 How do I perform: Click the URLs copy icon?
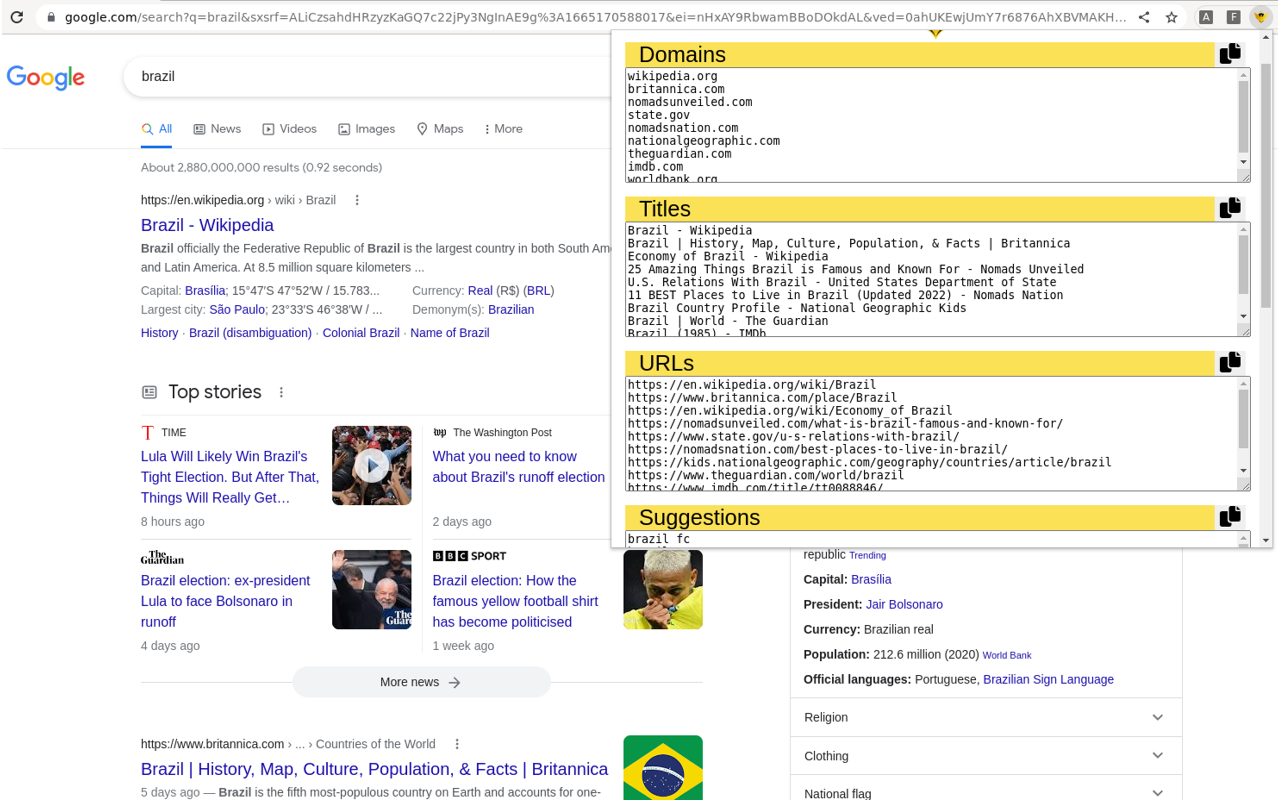1230,362
